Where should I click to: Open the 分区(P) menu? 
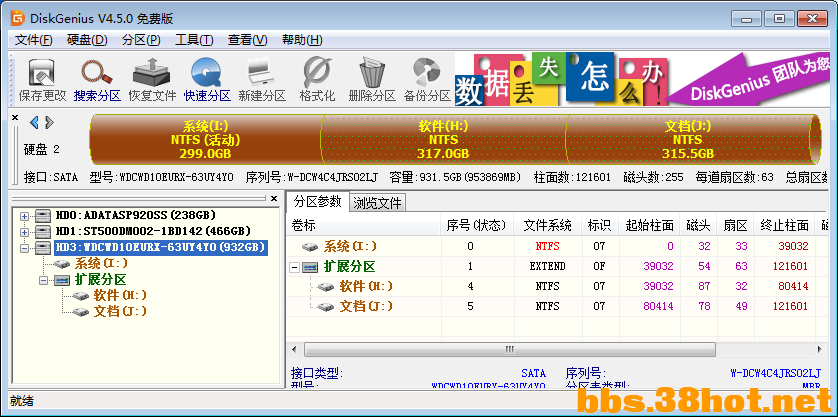point(141,40)
